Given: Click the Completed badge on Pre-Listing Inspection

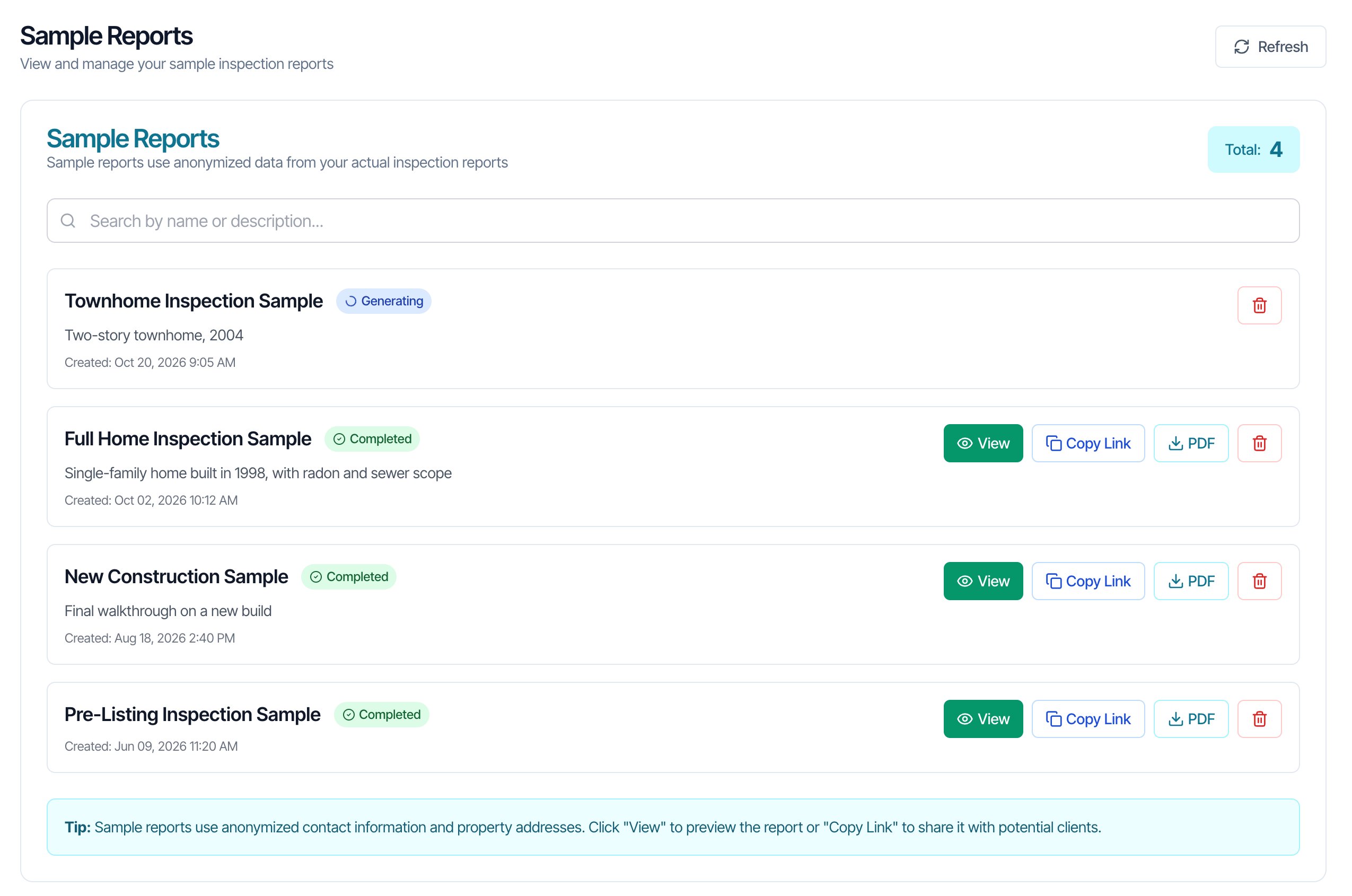Looking at the screenshot, I should [381, 714].
